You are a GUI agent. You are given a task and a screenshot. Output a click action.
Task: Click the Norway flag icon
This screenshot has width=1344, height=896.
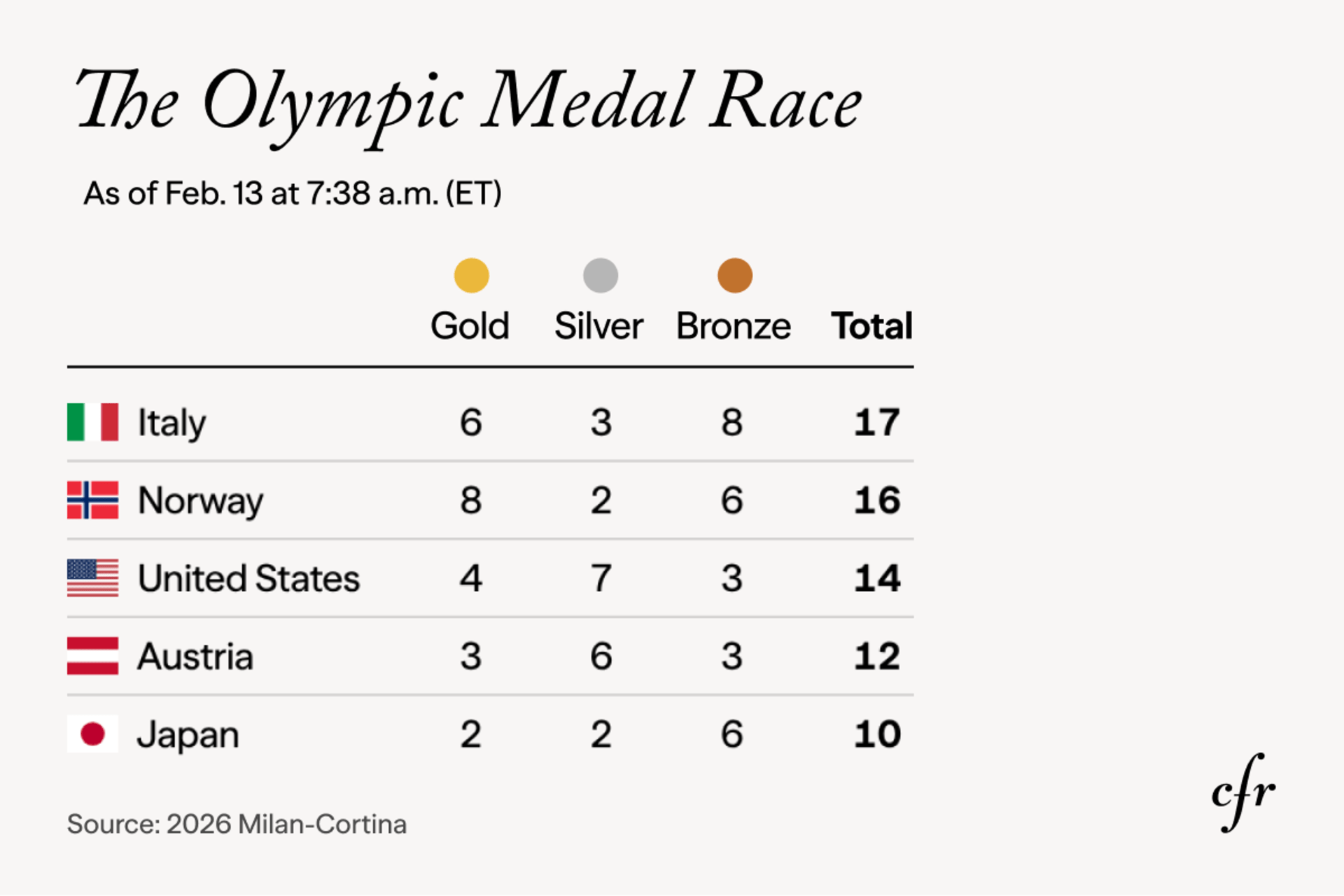(92, 500)
